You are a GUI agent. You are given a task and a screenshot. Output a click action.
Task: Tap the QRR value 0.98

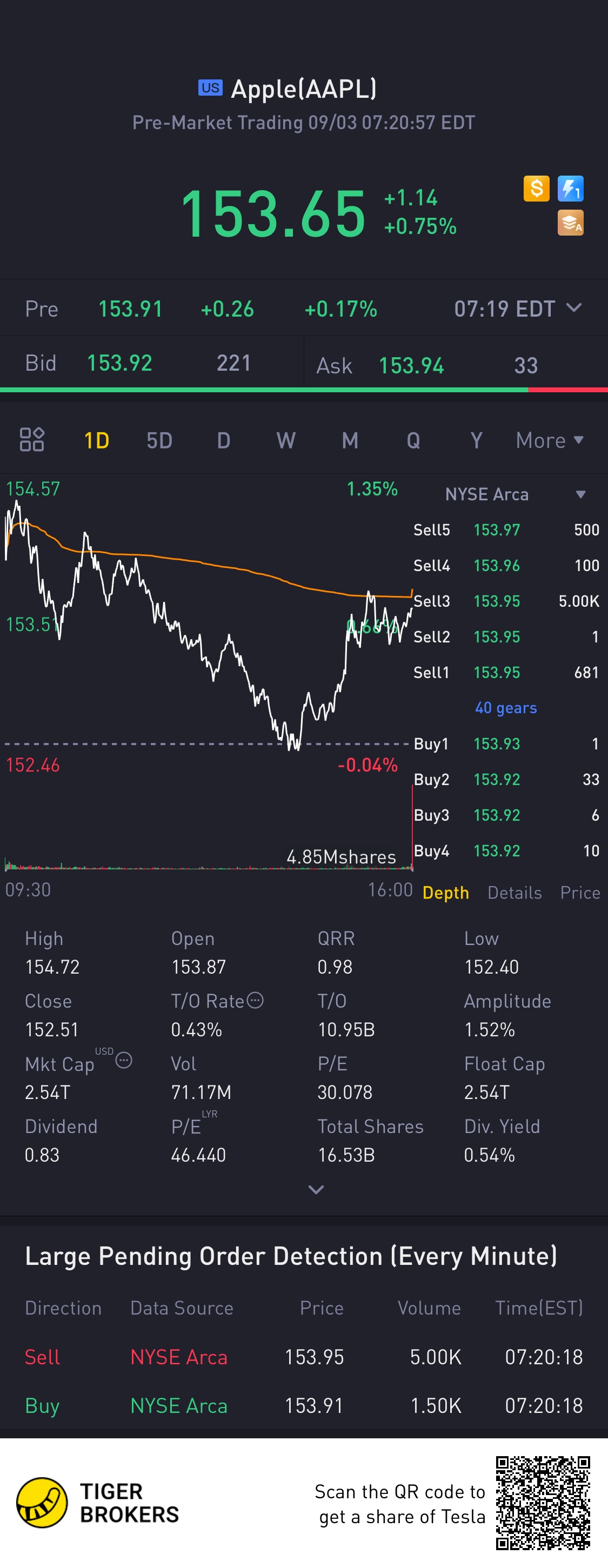pos(335,967)
